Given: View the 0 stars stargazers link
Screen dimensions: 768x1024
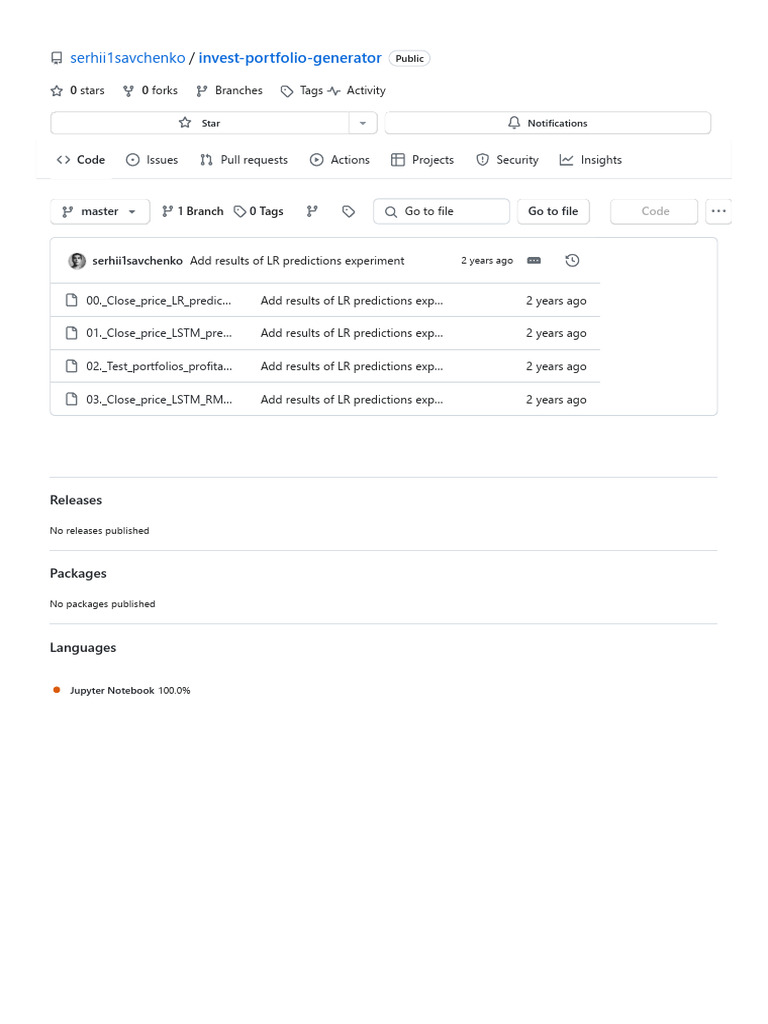Looking at the screenshot, I should pyautogui.click(x=78, y=91).
